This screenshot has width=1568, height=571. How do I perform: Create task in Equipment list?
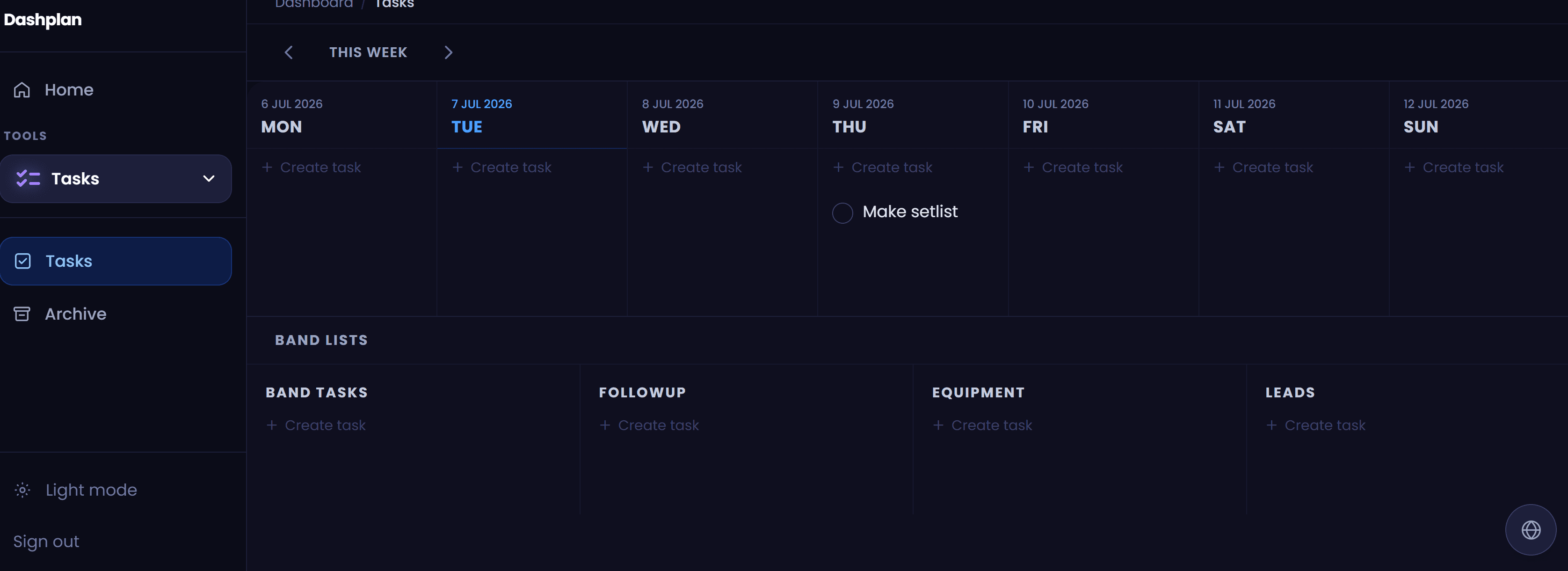click(x=982, y=425)
